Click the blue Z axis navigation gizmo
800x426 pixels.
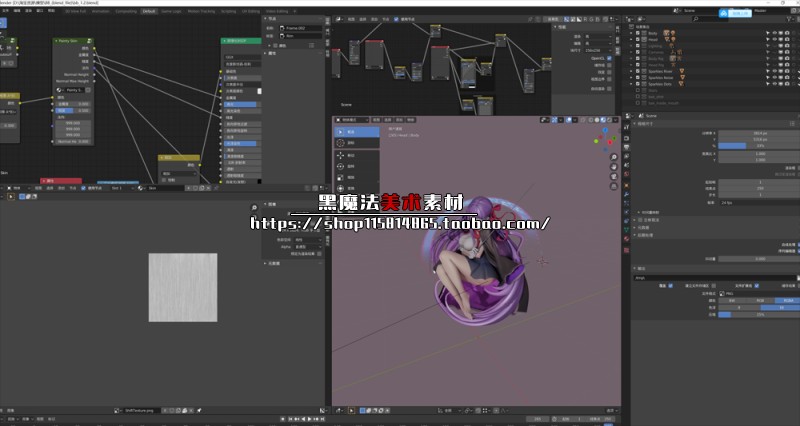tap(605, 131)
